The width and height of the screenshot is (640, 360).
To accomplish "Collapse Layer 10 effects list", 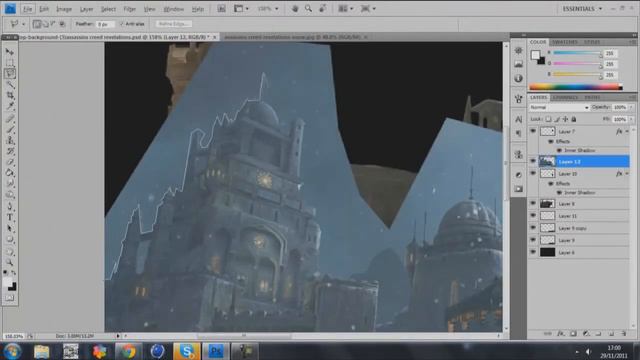I will tap(627, 173).
